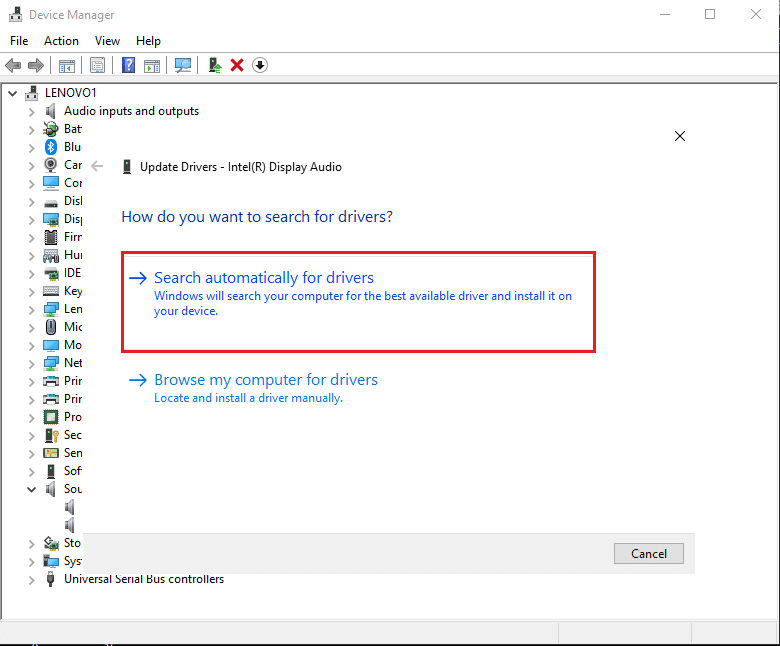Open the Help menu
The height and width of the screenshot is (646, 780).
pos(148,41)
